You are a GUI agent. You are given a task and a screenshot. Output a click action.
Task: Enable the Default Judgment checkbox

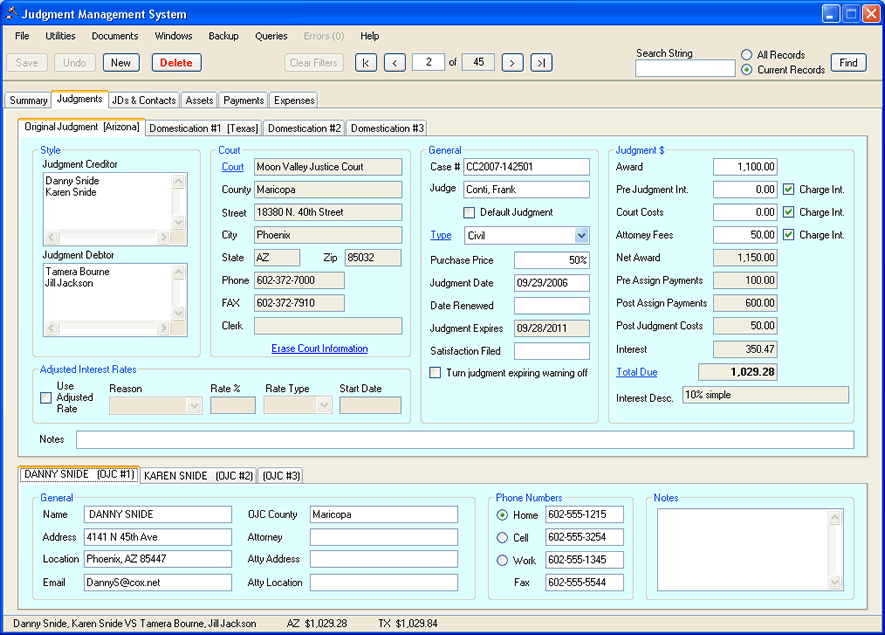click(x=470, y=213)
